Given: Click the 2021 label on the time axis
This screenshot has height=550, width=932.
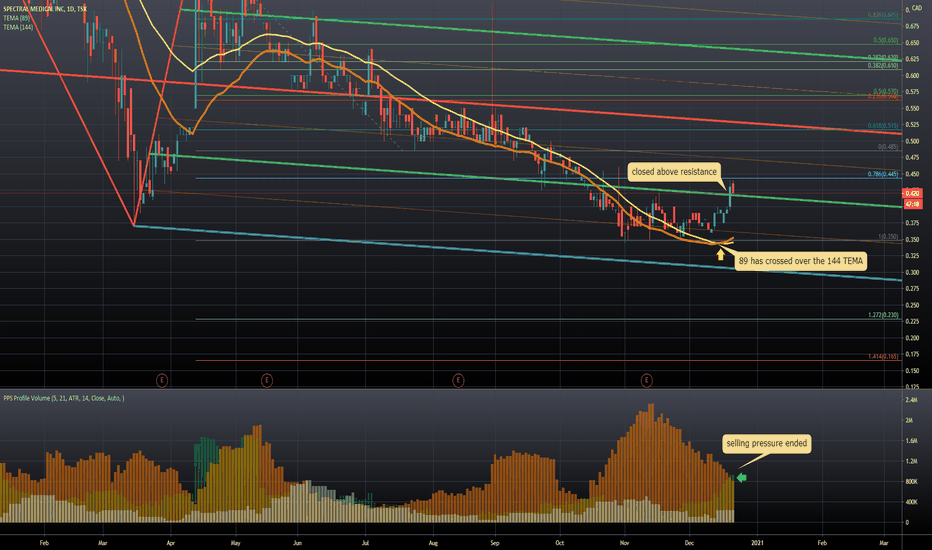Looking at the screenshot, I should pyautogui.click(x=757, y=543).
